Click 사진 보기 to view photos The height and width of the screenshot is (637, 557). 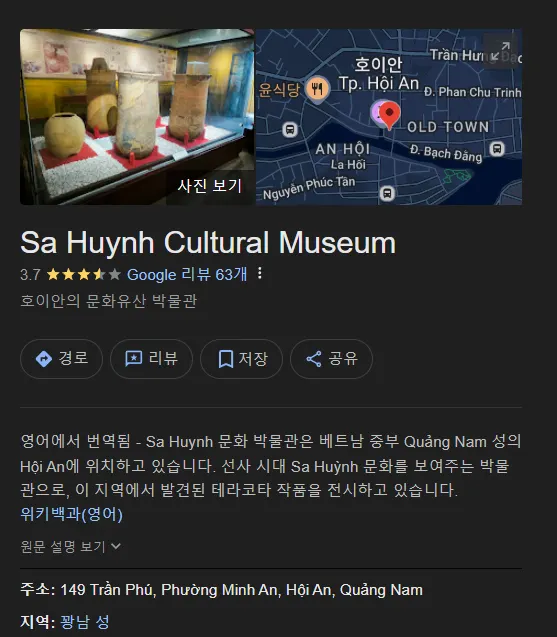click(210, 186)
